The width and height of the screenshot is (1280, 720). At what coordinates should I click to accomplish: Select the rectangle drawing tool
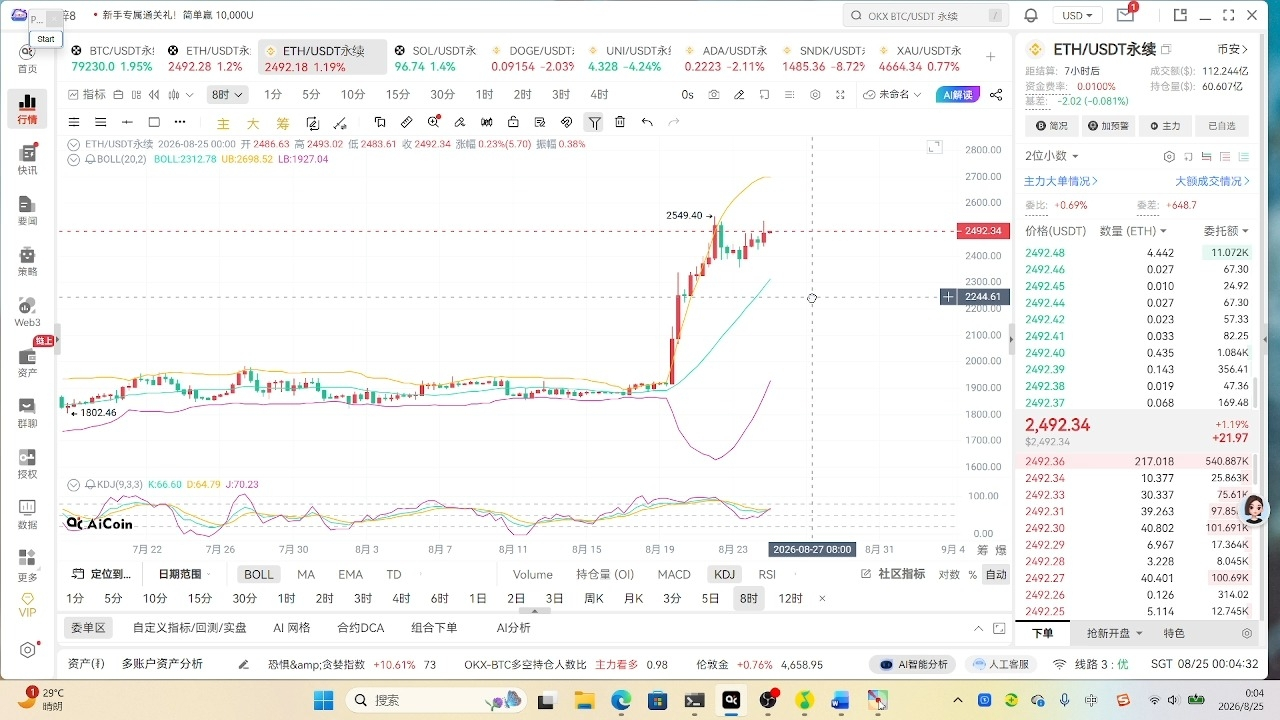pyautogui.click(x=154, y=122)
